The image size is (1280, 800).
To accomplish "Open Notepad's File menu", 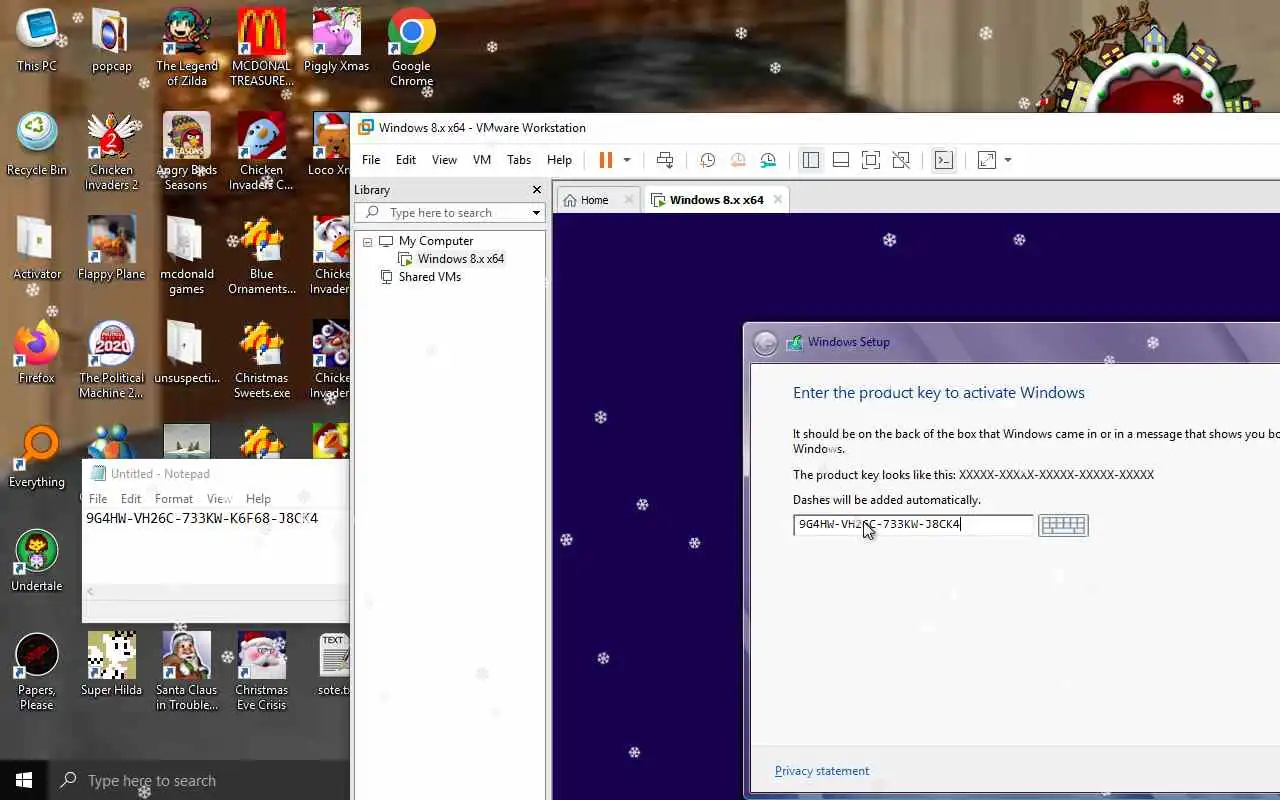I will point(98,498).
